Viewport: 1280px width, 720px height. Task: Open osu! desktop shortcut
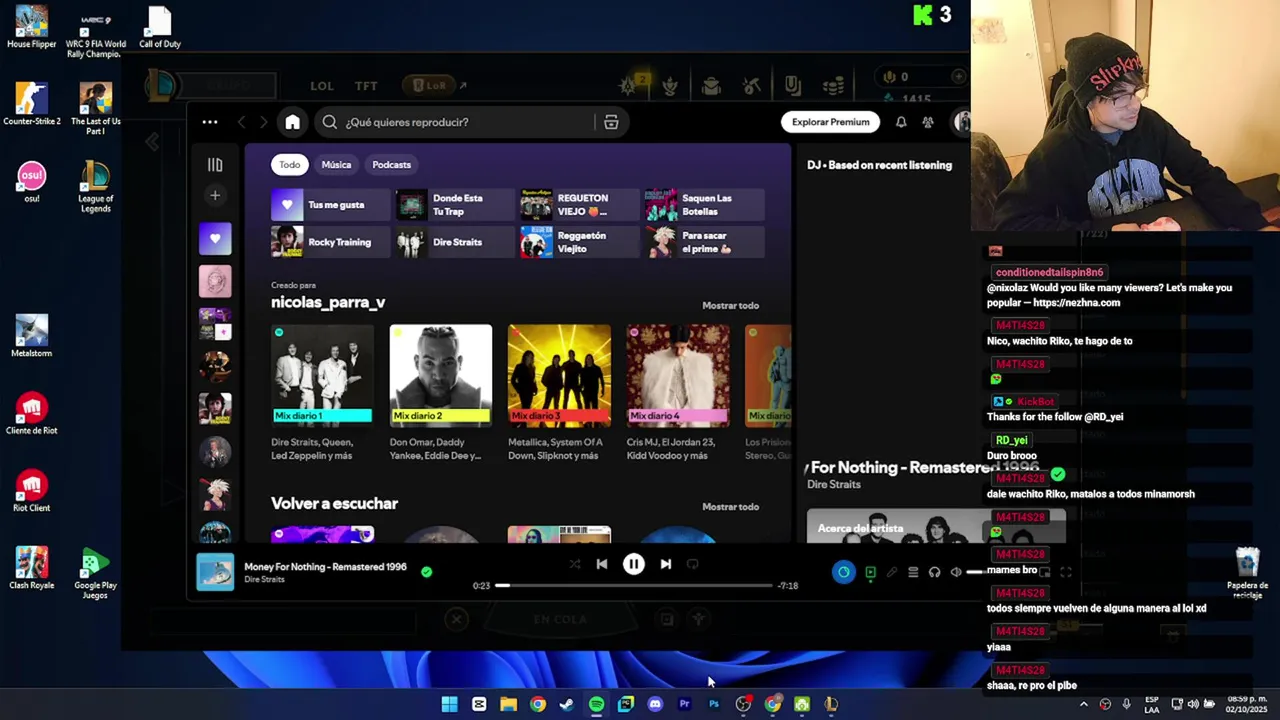32,182
